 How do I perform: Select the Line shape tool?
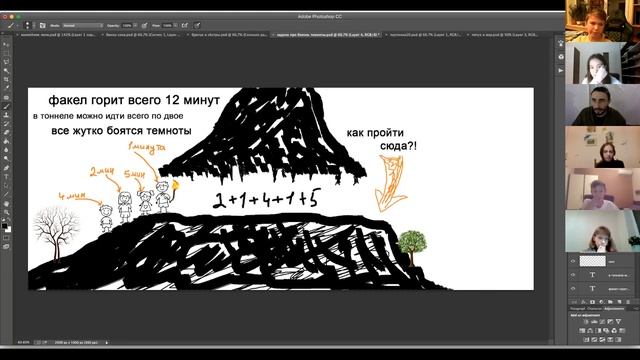(x=6, y=195)
